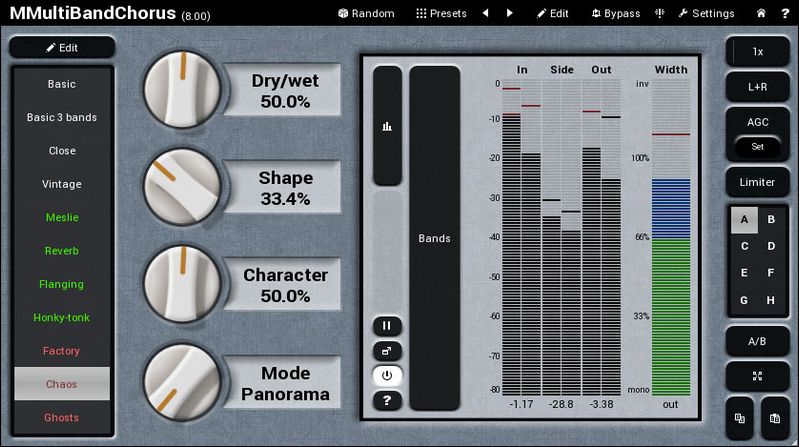Viewport: 800px width, 447px height.
Task: Click the Out level meter
Action: [x=602, y=237]
